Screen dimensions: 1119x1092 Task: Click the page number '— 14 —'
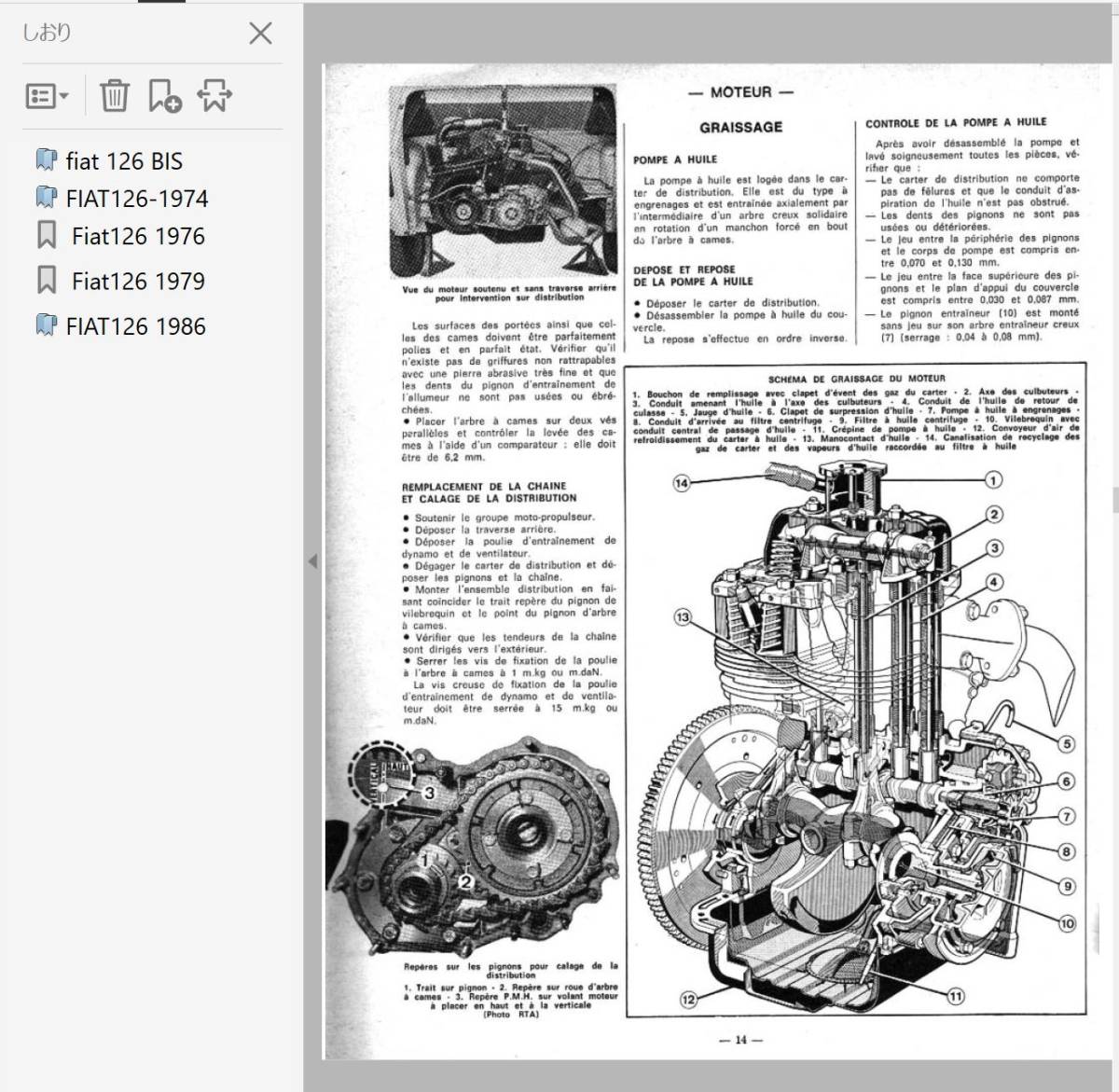coord(741,1040)
